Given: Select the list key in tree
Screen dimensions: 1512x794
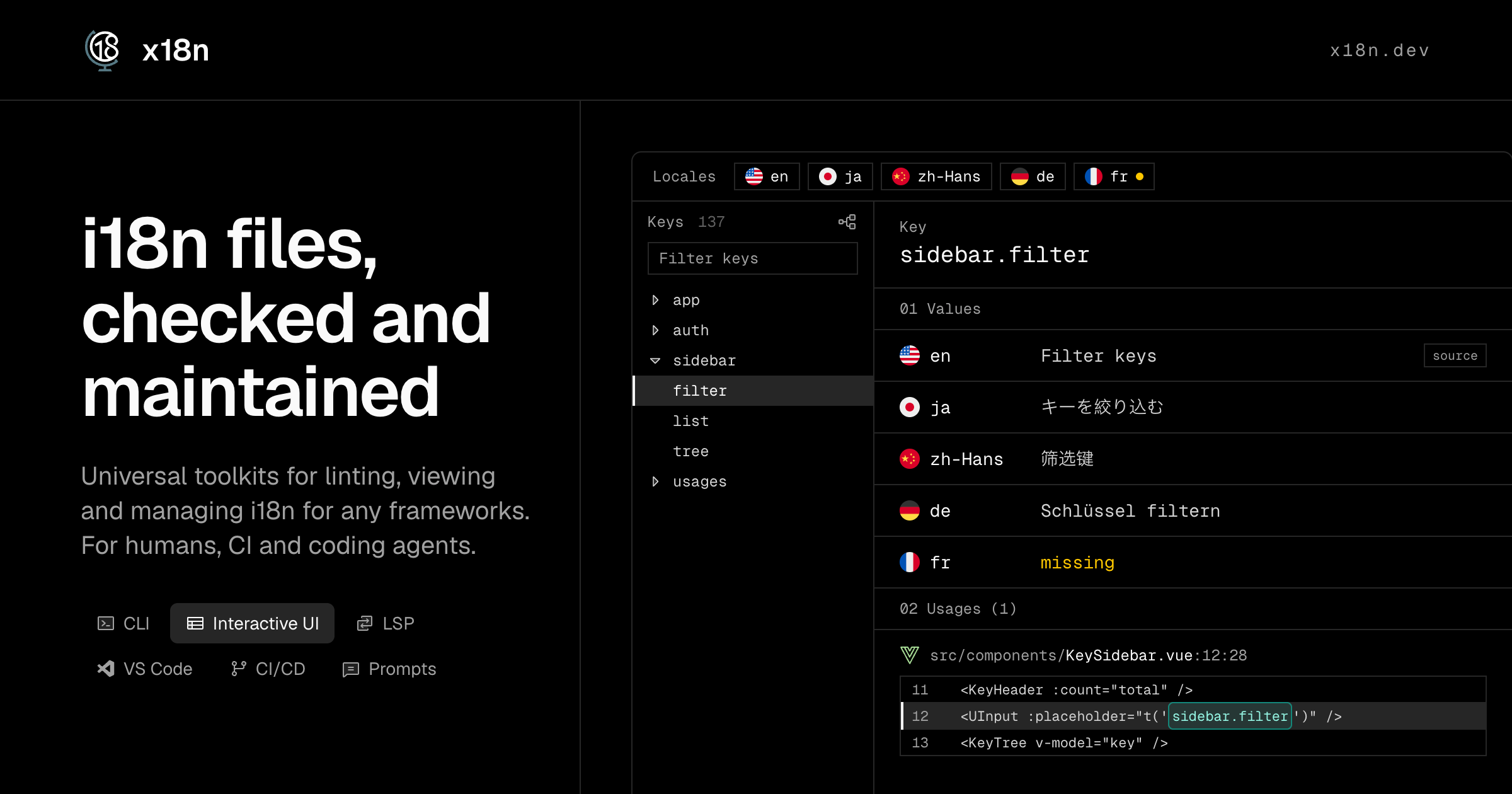Looking at the screenshot, I should click(753, 421).
